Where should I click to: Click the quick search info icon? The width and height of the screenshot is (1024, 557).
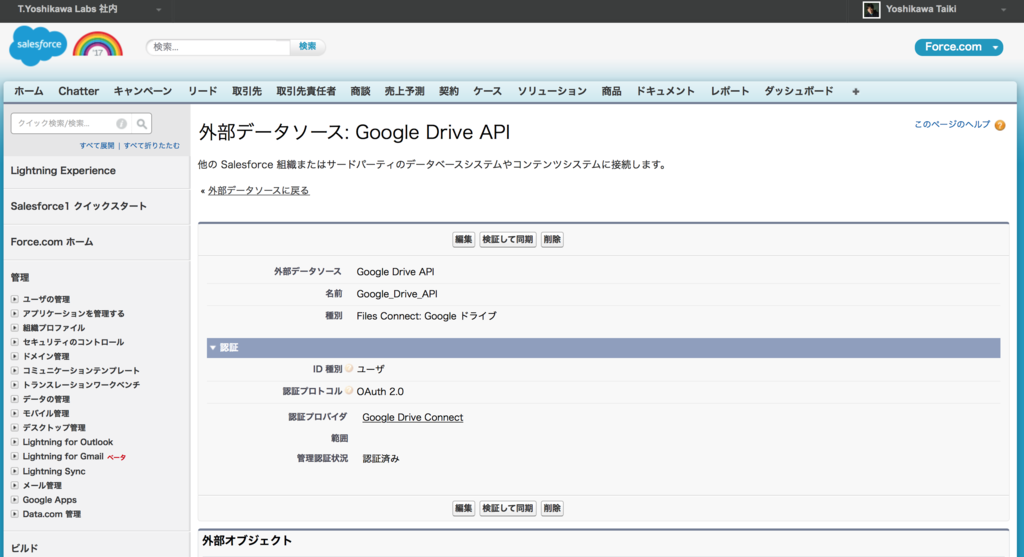point(121,123)
